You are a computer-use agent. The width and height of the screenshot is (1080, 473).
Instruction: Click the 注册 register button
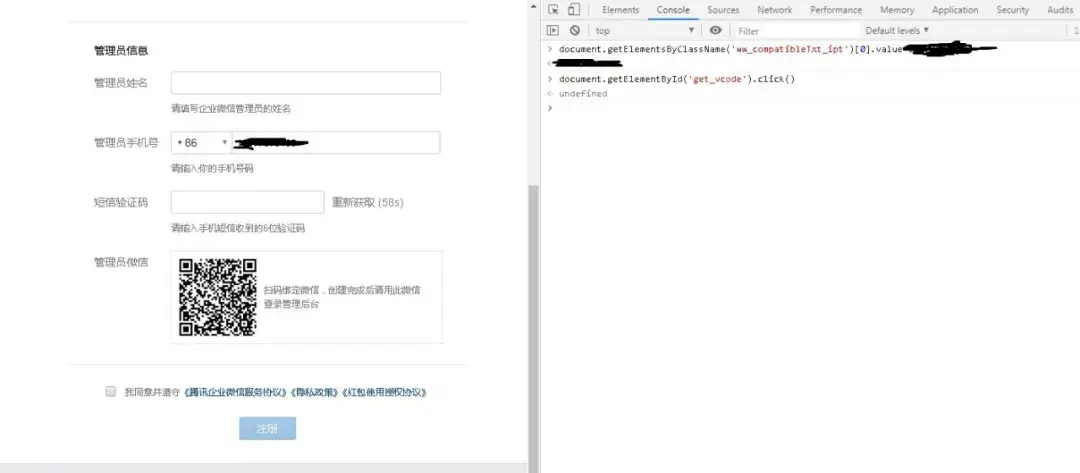[x=267, y=428]
